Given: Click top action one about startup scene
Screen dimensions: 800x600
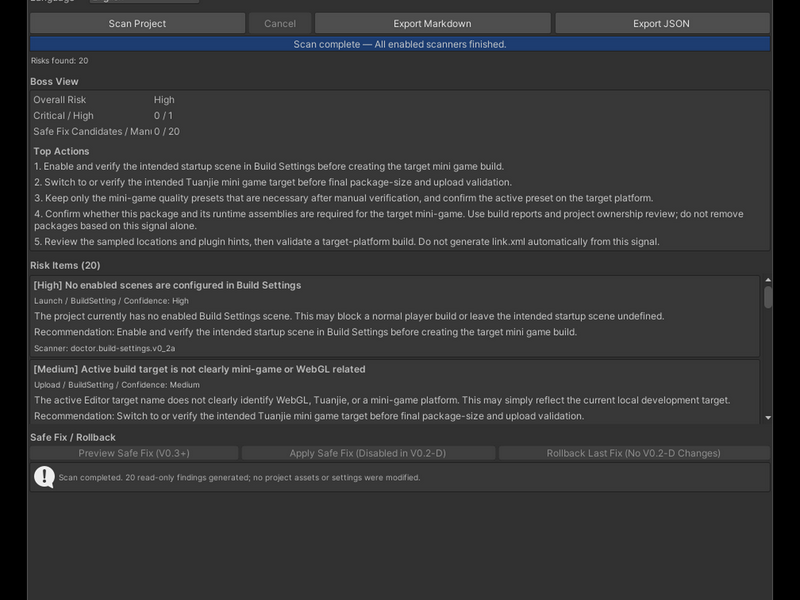Looking at the screenshot, I should click(x=269, y=166).
